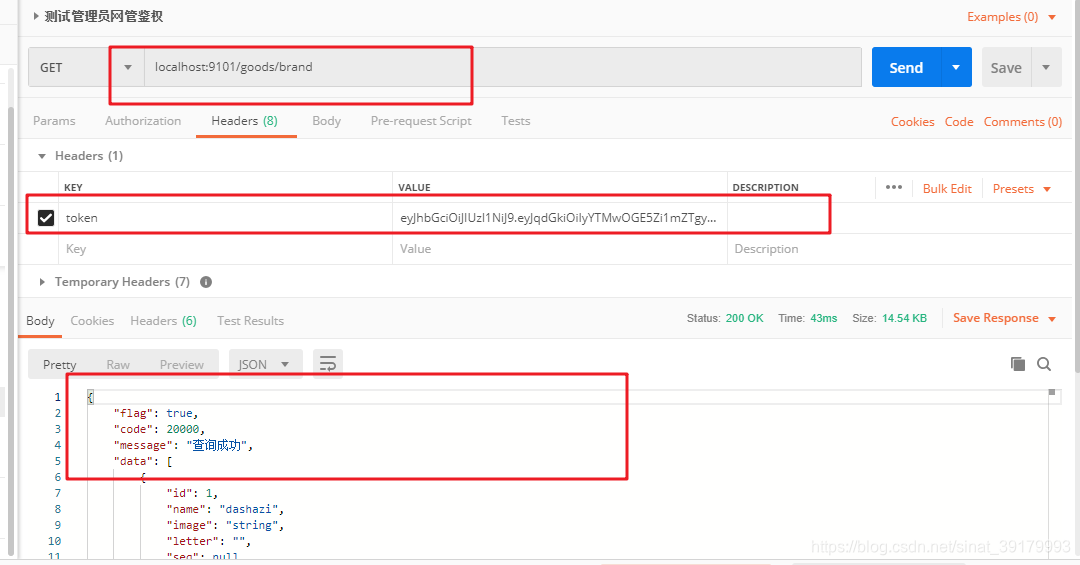Click Bulk Edit
1080x565 pixels.
click(947, 189)
